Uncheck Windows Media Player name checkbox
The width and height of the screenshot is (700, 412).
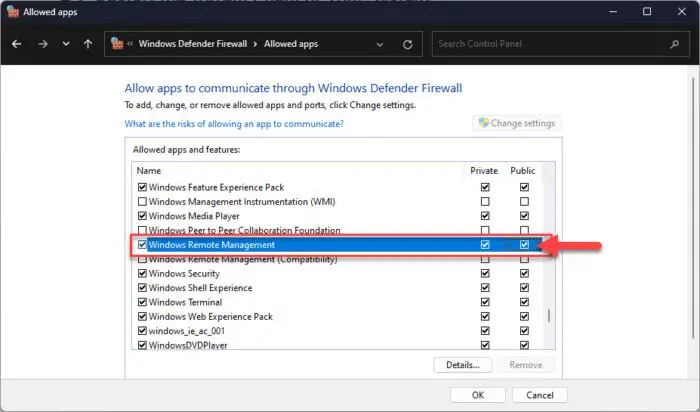click(142, 216)
